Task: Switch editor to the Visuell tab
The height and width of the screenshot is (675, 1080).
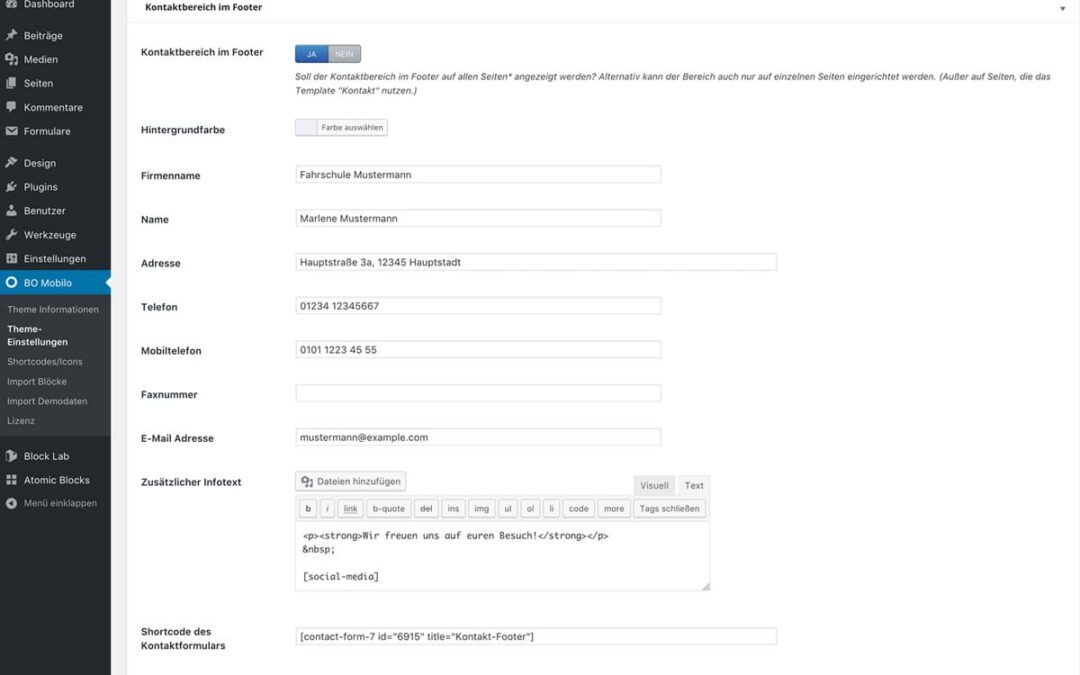Action: click(x=654, y=486)
